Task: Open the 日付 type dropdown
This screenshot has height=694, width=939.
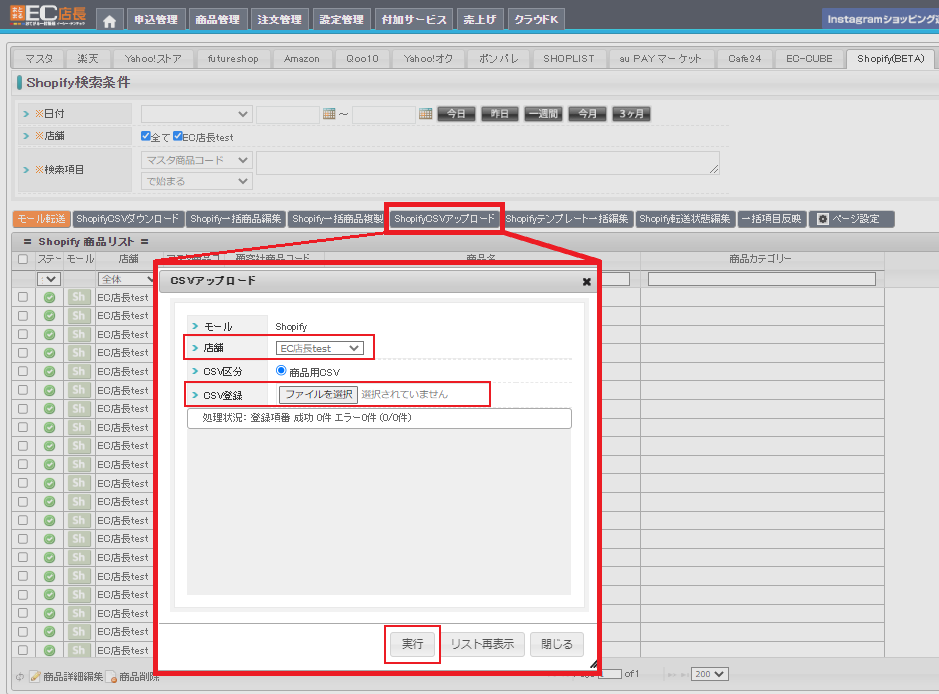Action: click(x=196, y=114)
